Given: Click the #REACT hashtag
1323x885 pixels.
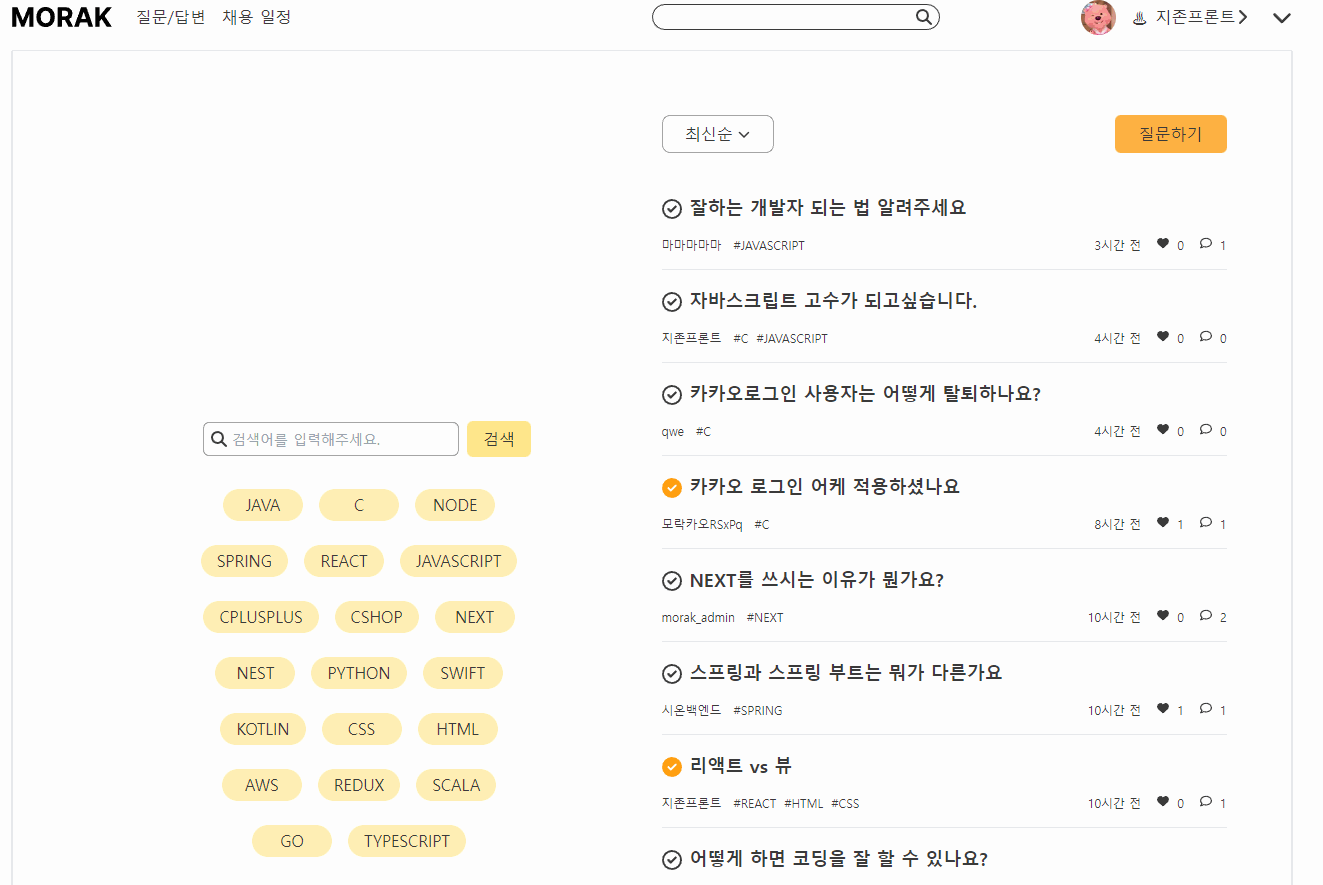Looking at the screenshot, I should click(755, 803).
